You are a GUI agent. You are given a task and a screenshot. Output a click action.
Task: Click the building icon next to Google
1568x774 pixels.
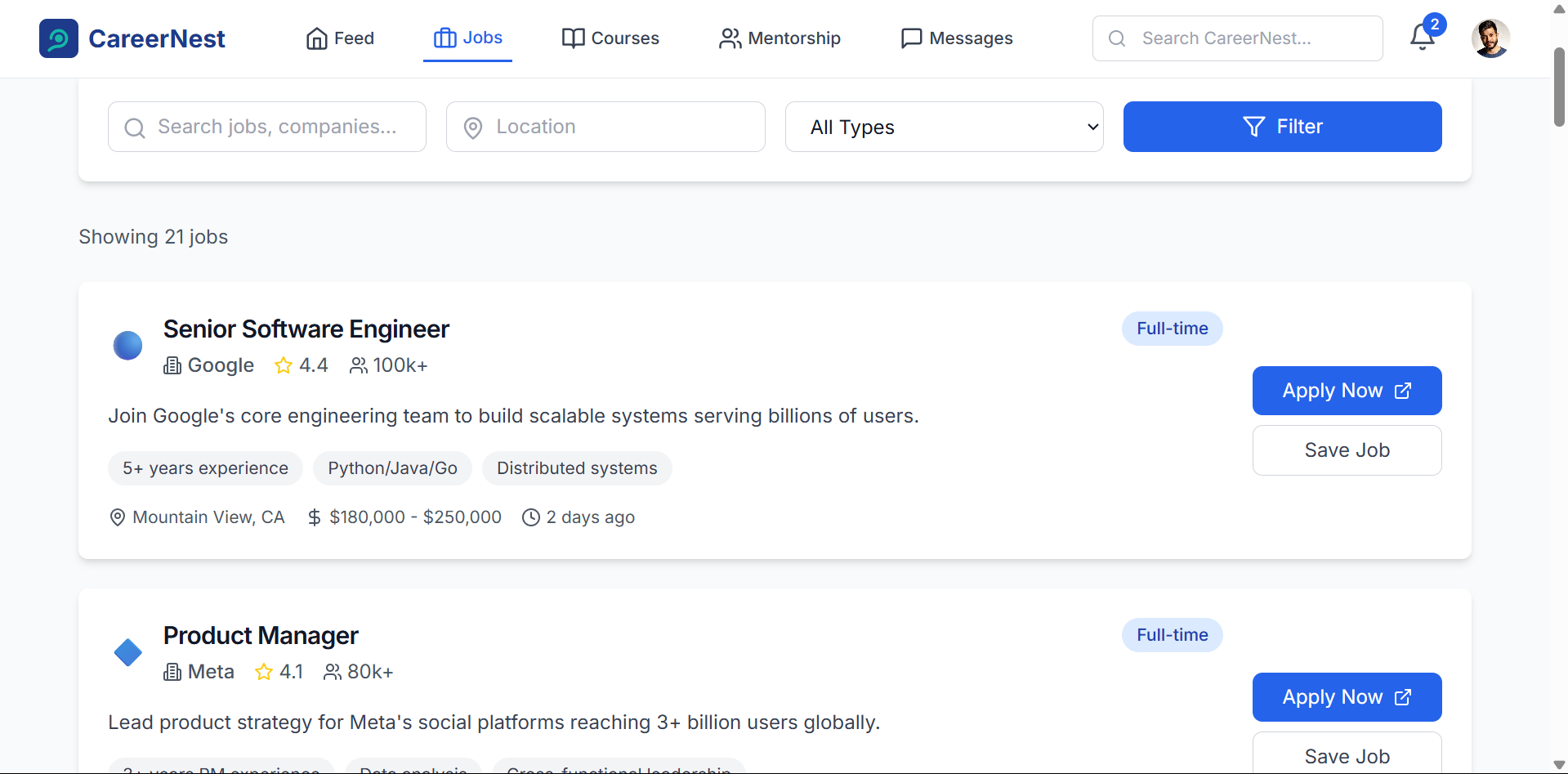coord(172,365)
